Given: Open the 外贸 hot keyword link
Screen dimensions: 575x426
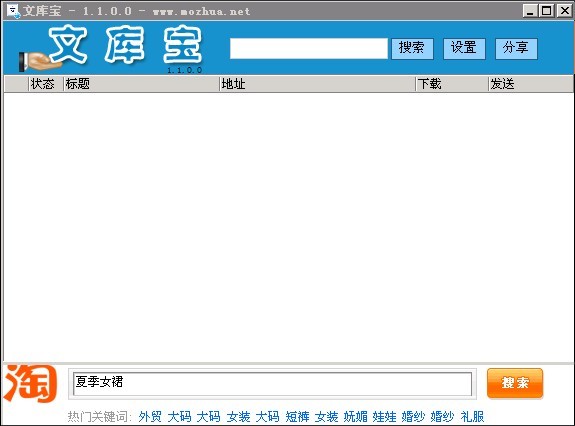Looking at the screenshot, I should pos(150,416).
